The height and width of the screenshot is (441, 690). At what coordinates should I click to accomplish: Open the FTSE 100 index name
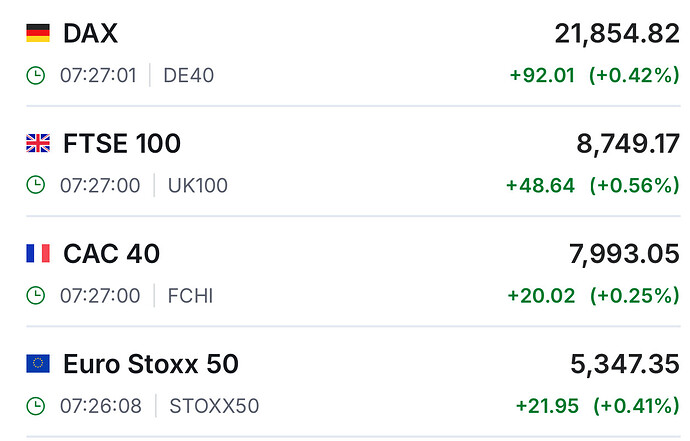coord(122,144)
